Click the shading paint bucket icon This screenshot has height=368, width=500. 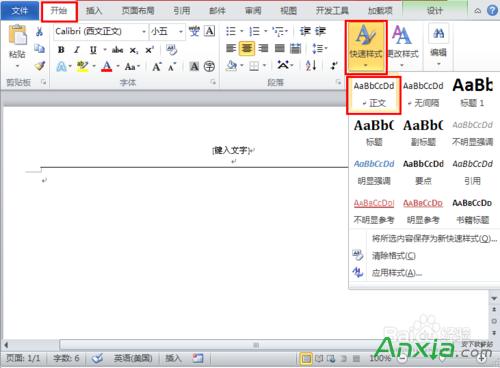point(231,66)
